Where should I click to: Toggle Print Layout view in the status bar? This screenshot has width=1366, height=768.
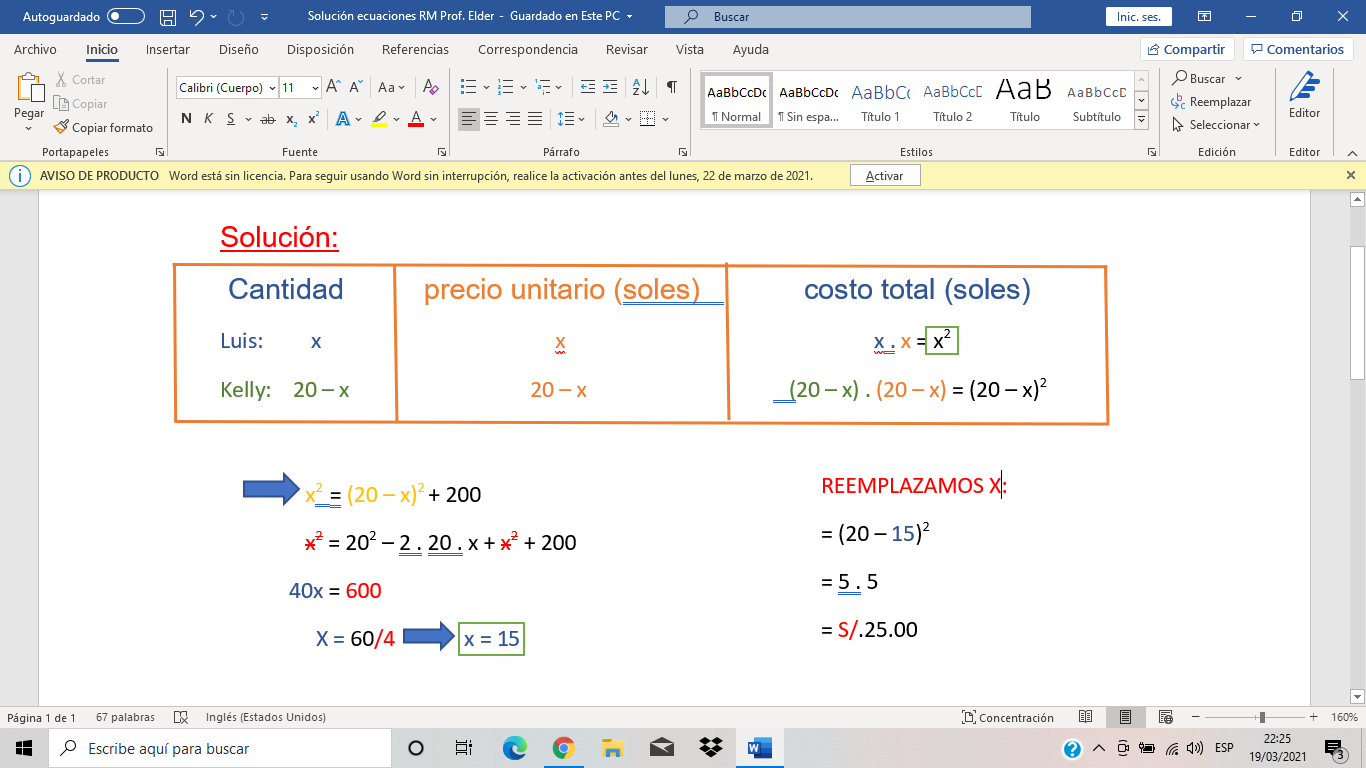(x=1126, y=717)
